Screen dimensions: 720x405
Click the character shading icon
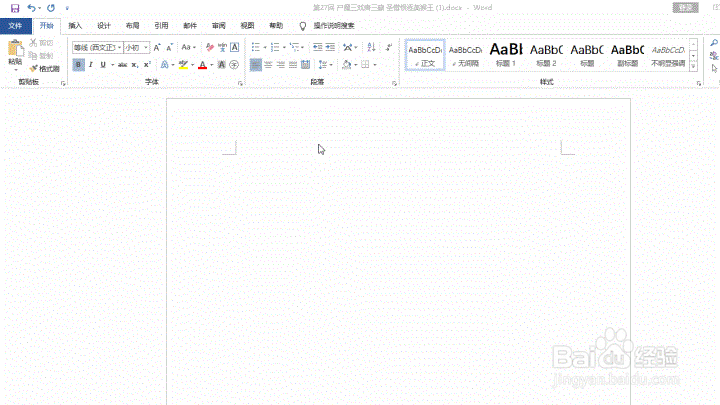[222, 65]
